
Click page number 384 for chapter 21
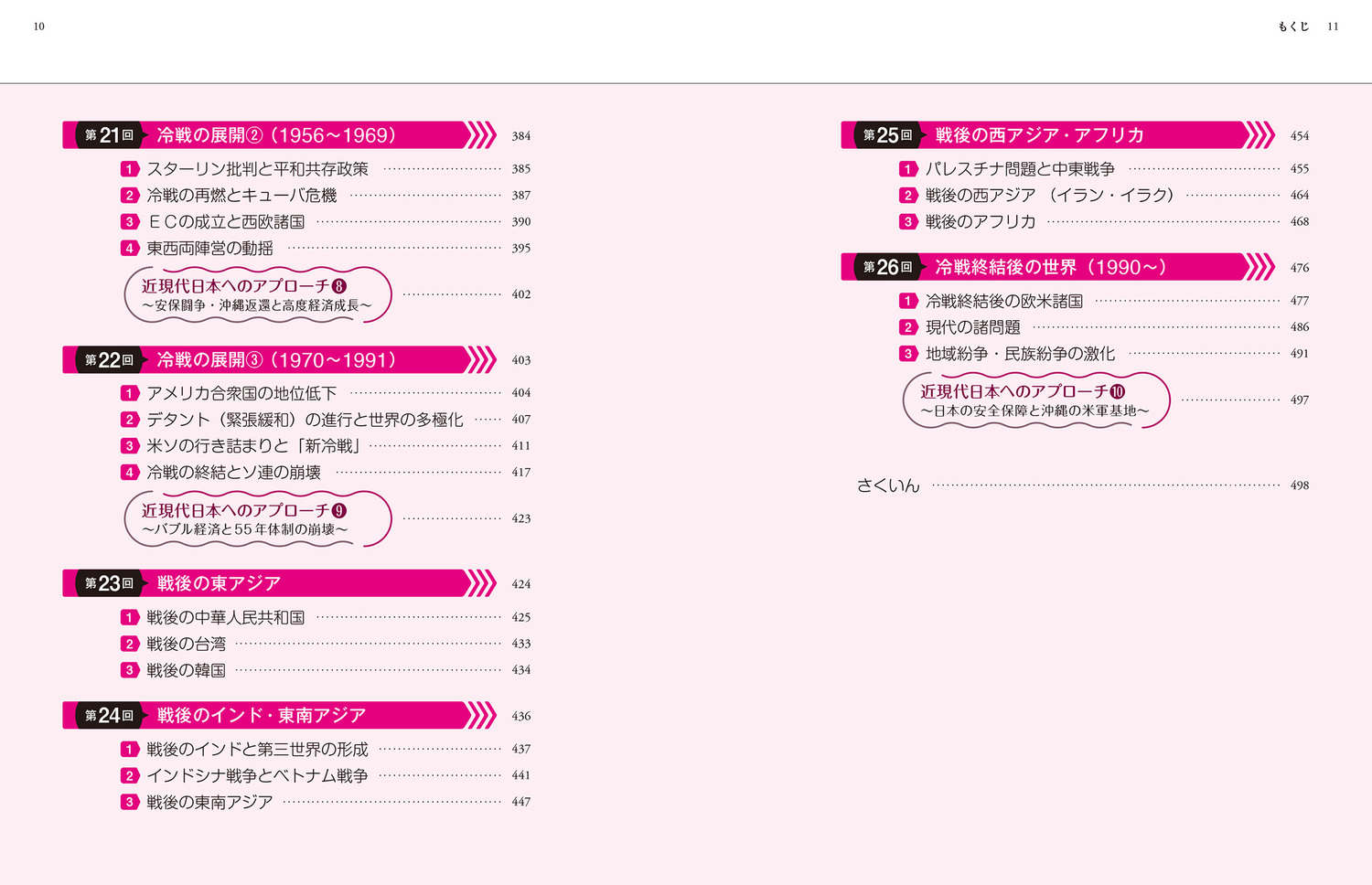point(521,136)
